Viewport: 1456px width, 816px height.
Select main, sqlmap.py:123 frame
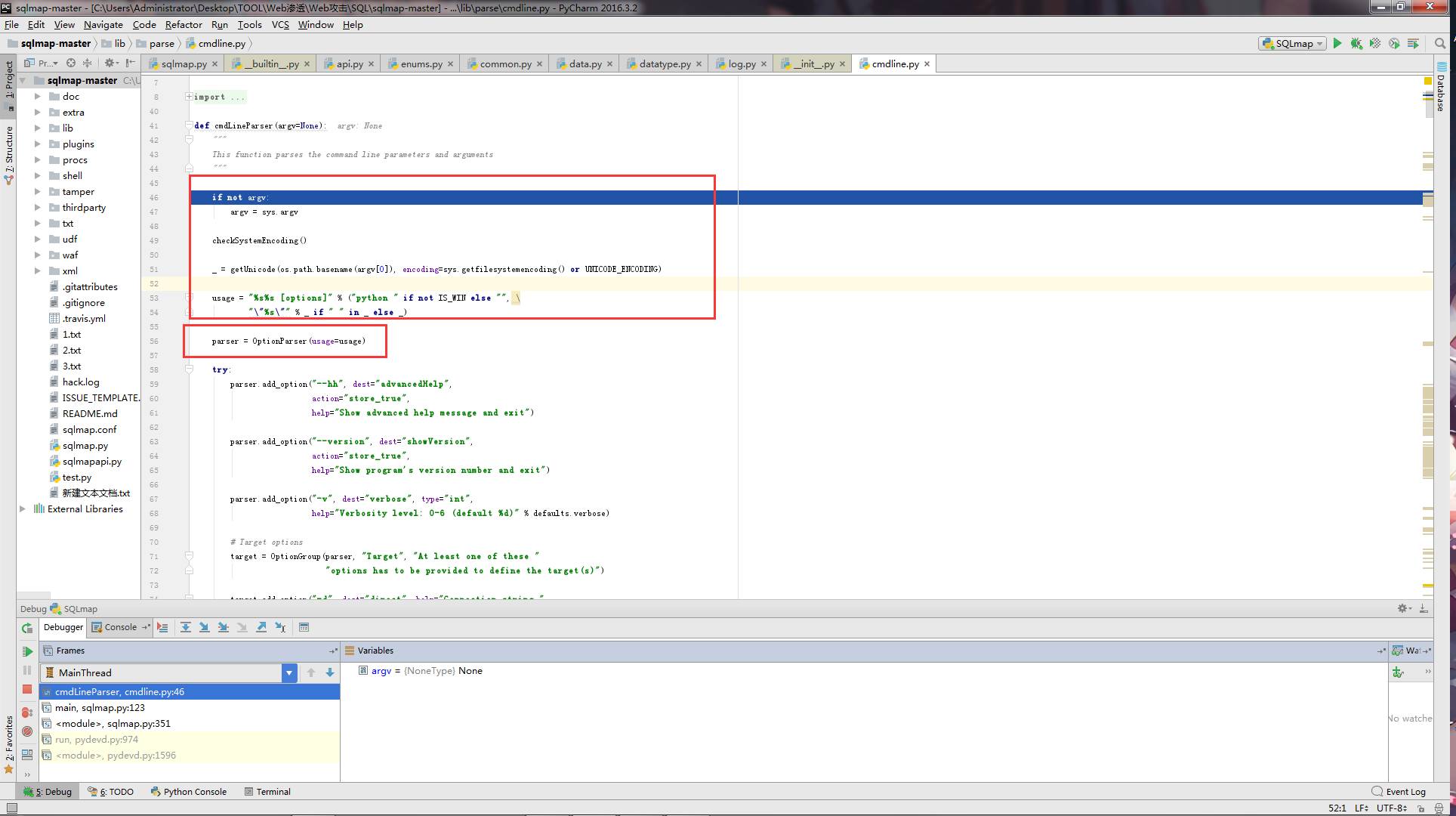[x=189, y=708]
